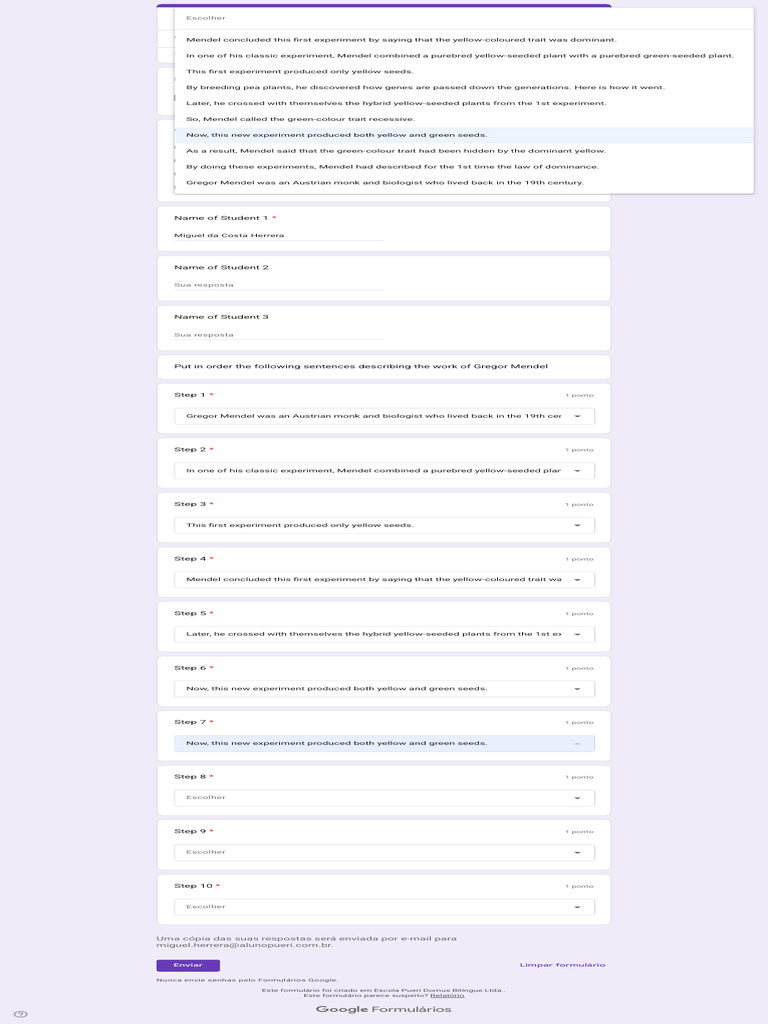Open the Step 5 answer dropdown
The image size is (768, 1024).
(384, 634)
